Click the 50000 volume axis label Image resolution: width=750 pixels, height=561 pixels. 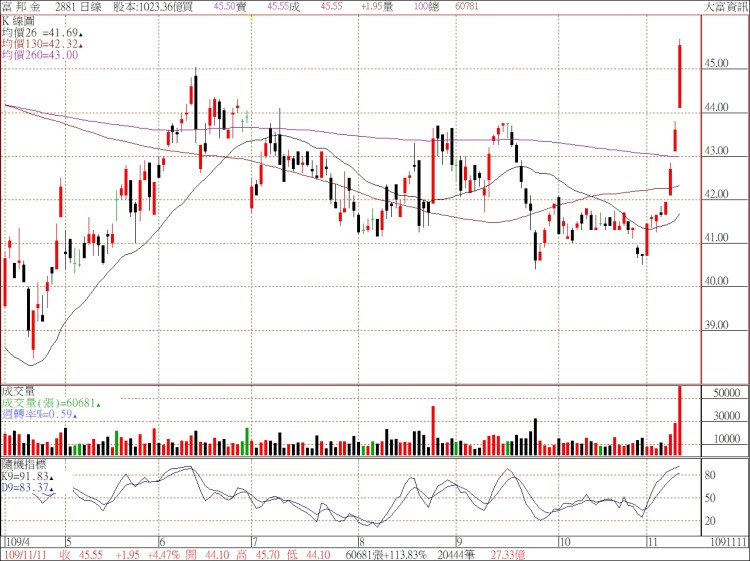(x=724, y=394)
